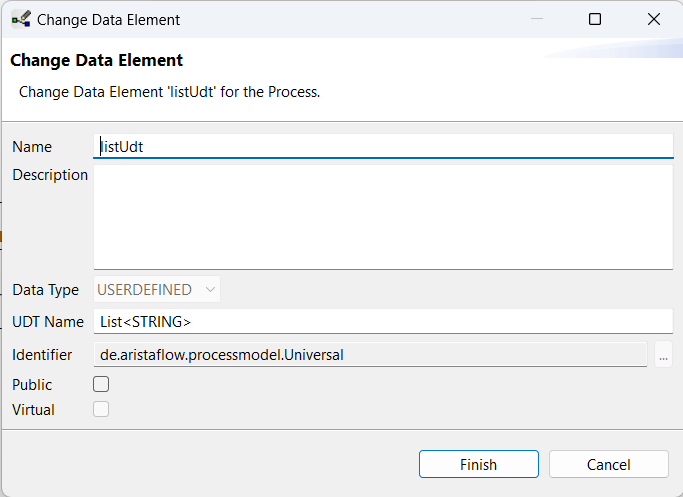Click the chevron arrow of Data Type dropdown
The image size is (683, 497).
pos(210,290)
